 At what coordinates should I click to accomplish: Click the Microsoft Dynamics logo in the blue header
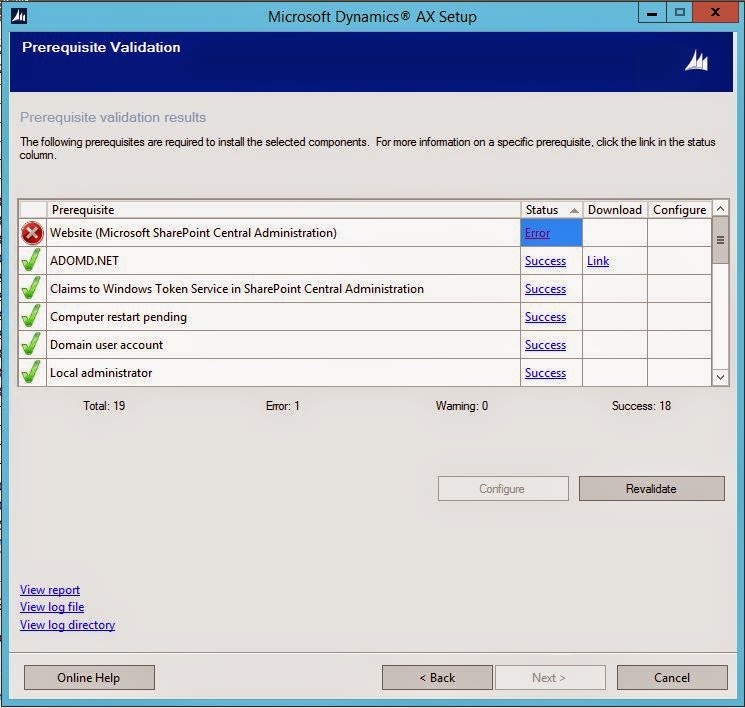(x=697, y=61)
